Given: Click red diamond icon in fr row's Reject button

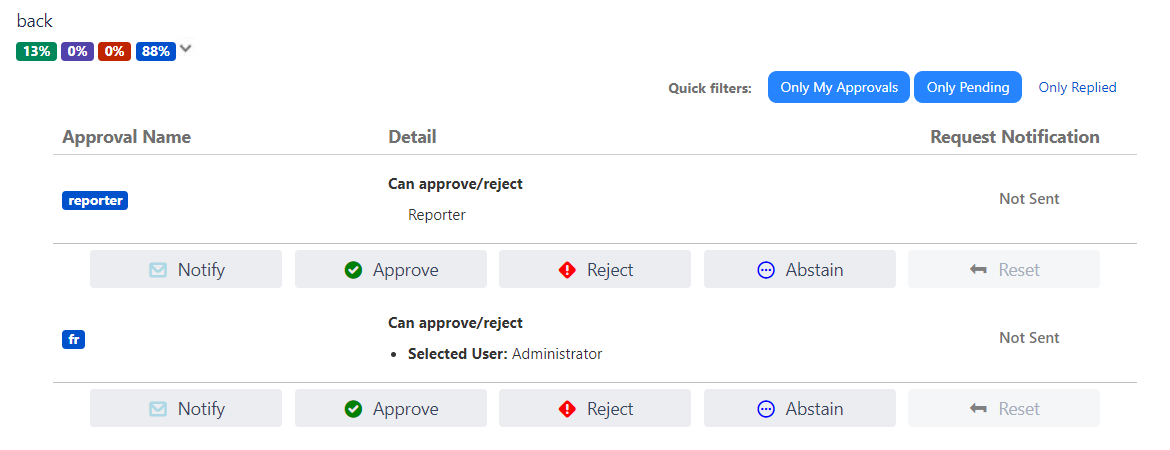Looking at the screenshot, I should tap(567, 409).
